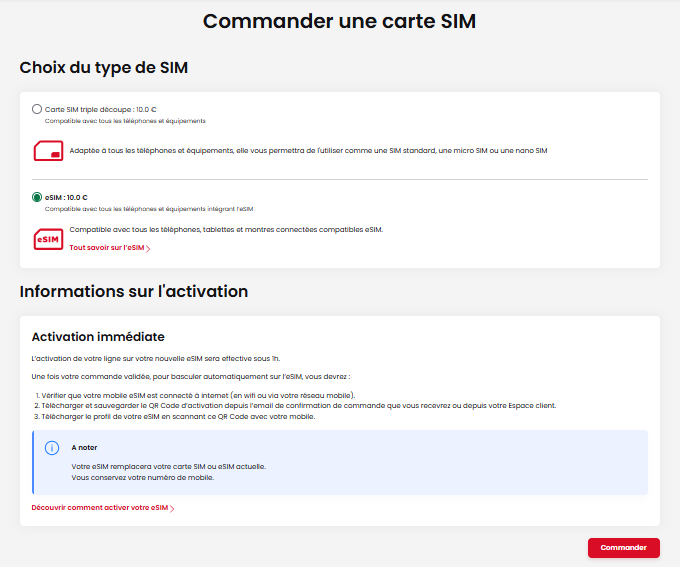
Task: Click the "A noter" note title
Action: point(85,447)
